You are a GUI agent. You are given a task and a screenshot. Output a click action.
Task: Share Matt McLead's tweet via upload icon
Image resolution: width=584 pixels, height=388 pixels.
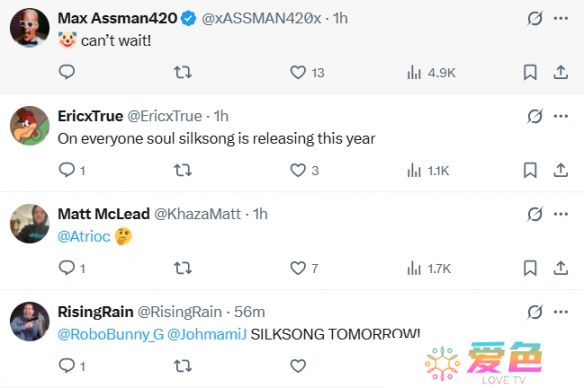(x=561, y=268)
